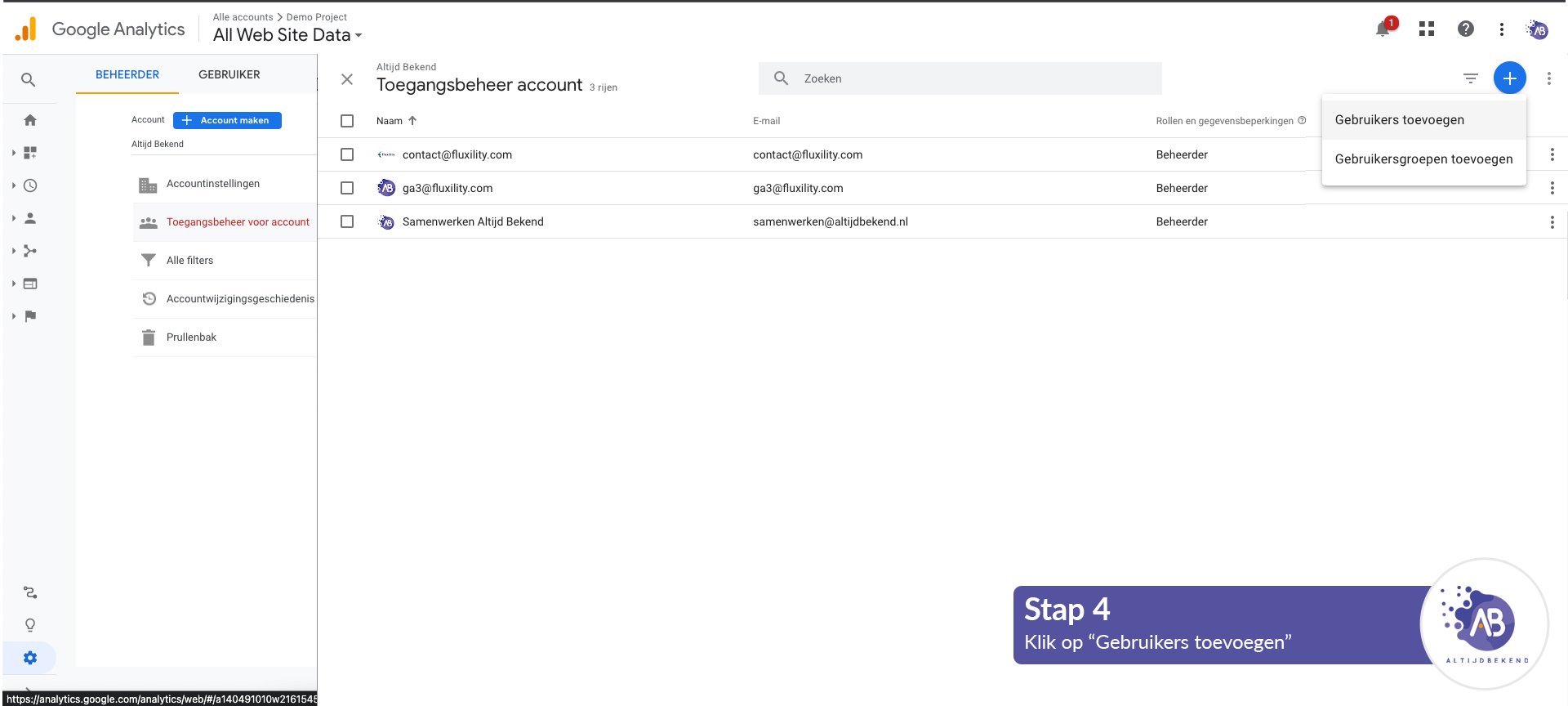Click the Account maken button
The width and height of the screenshot is (1568, 706).
(227, 120)
